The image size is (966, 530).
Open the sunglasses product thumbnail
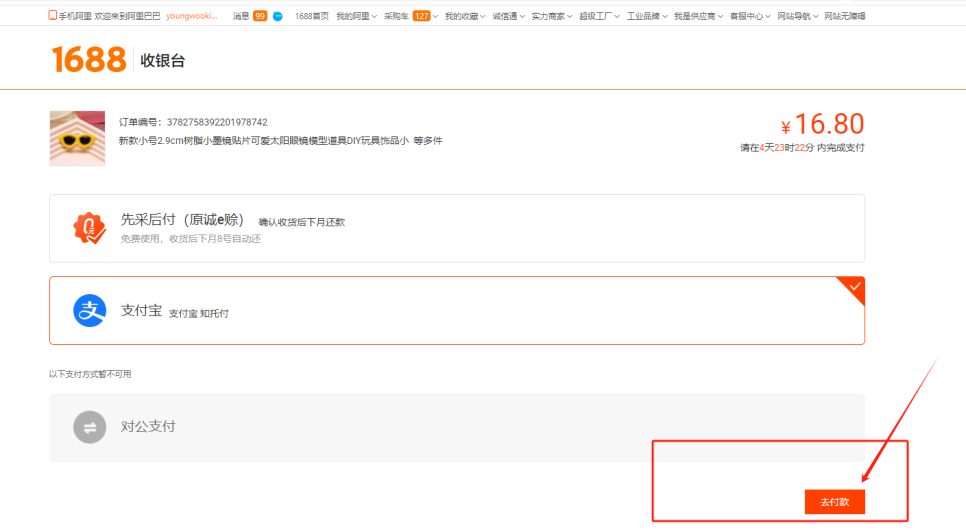pos(77,139)
